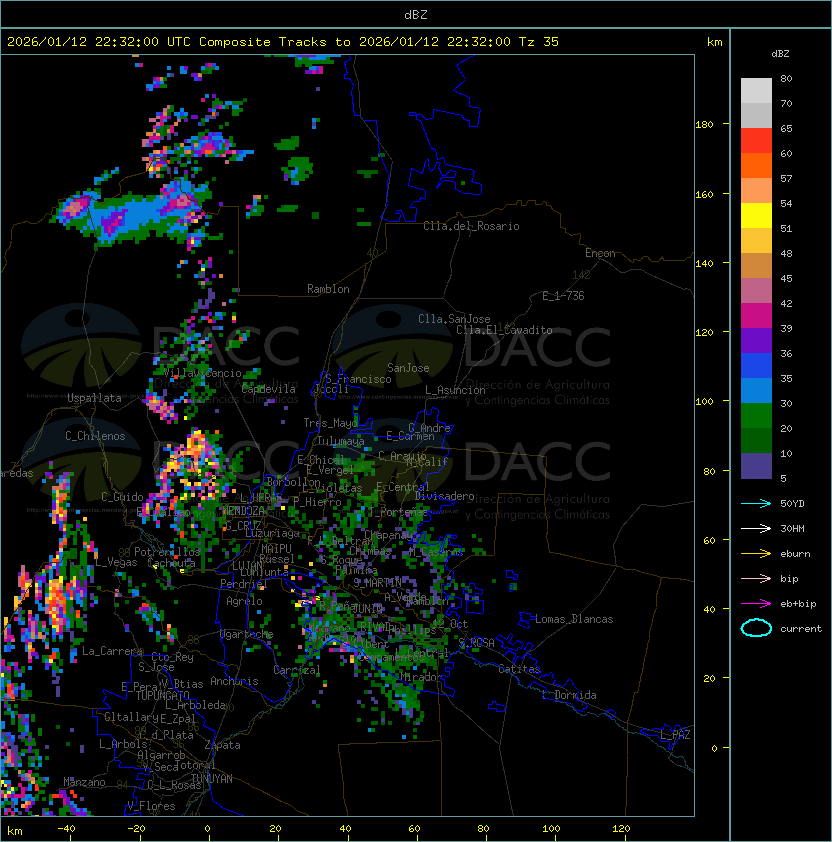
Task: Click the 'L_PAZ' map label
Action: coord(675,735)
